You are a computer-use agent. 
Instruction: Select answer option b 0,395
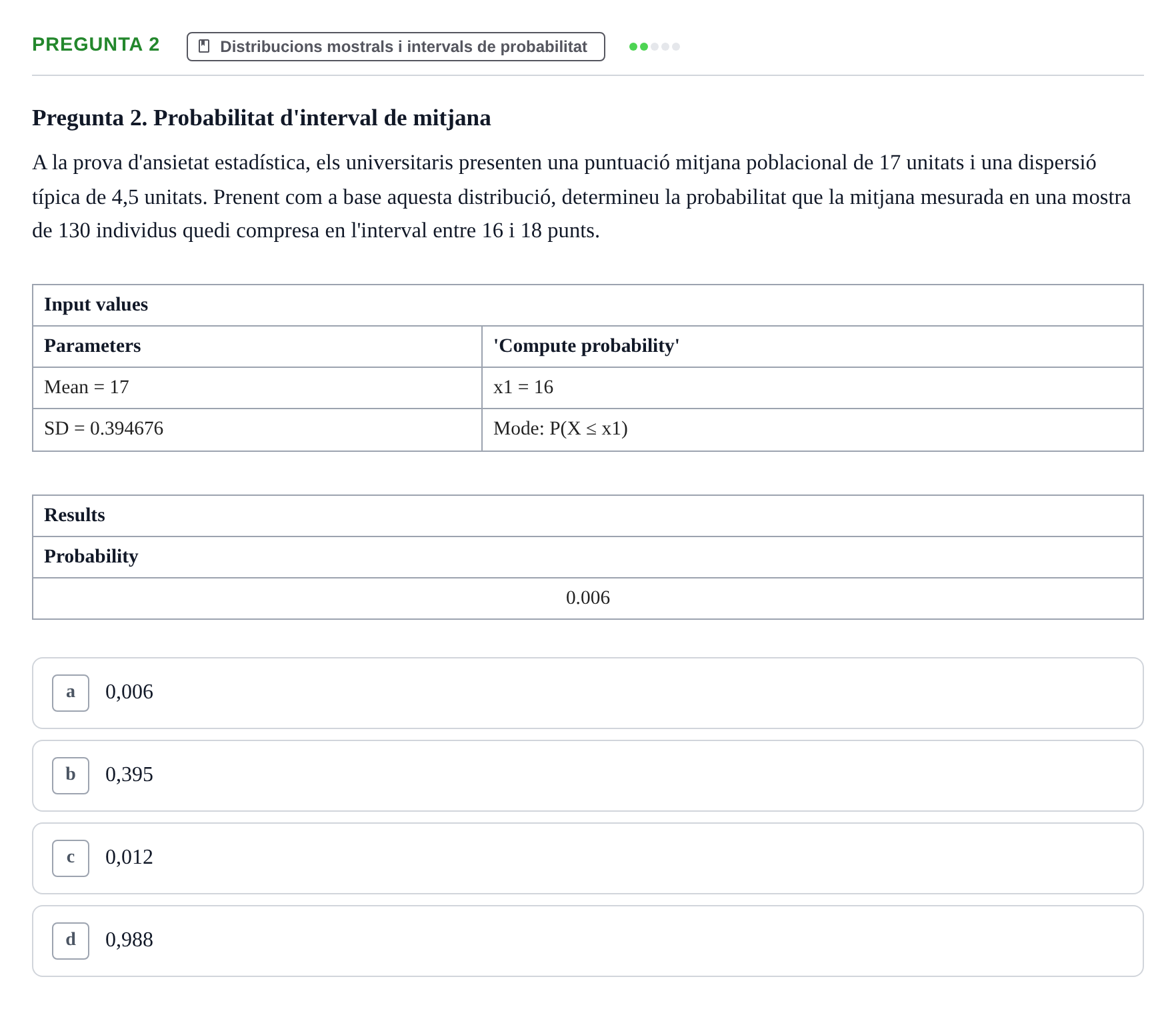coord(587,776)
